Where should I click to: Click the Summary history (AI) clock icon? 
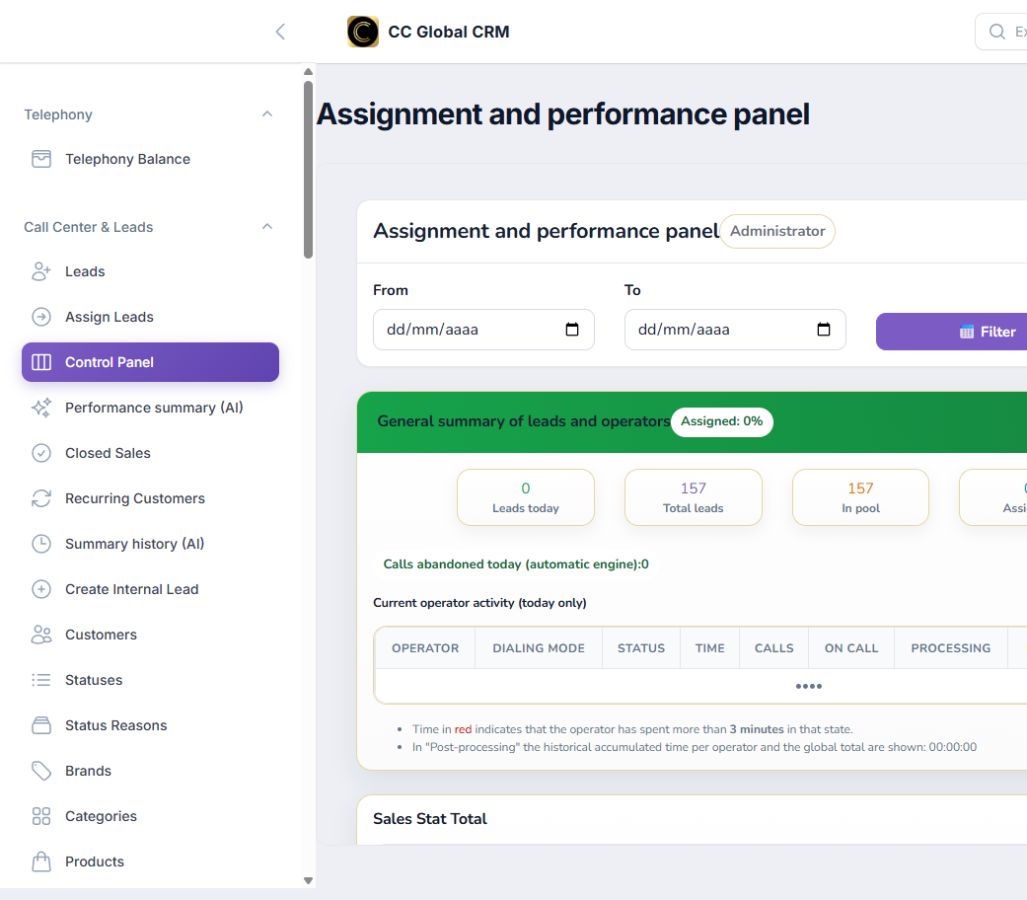(41, 544)
